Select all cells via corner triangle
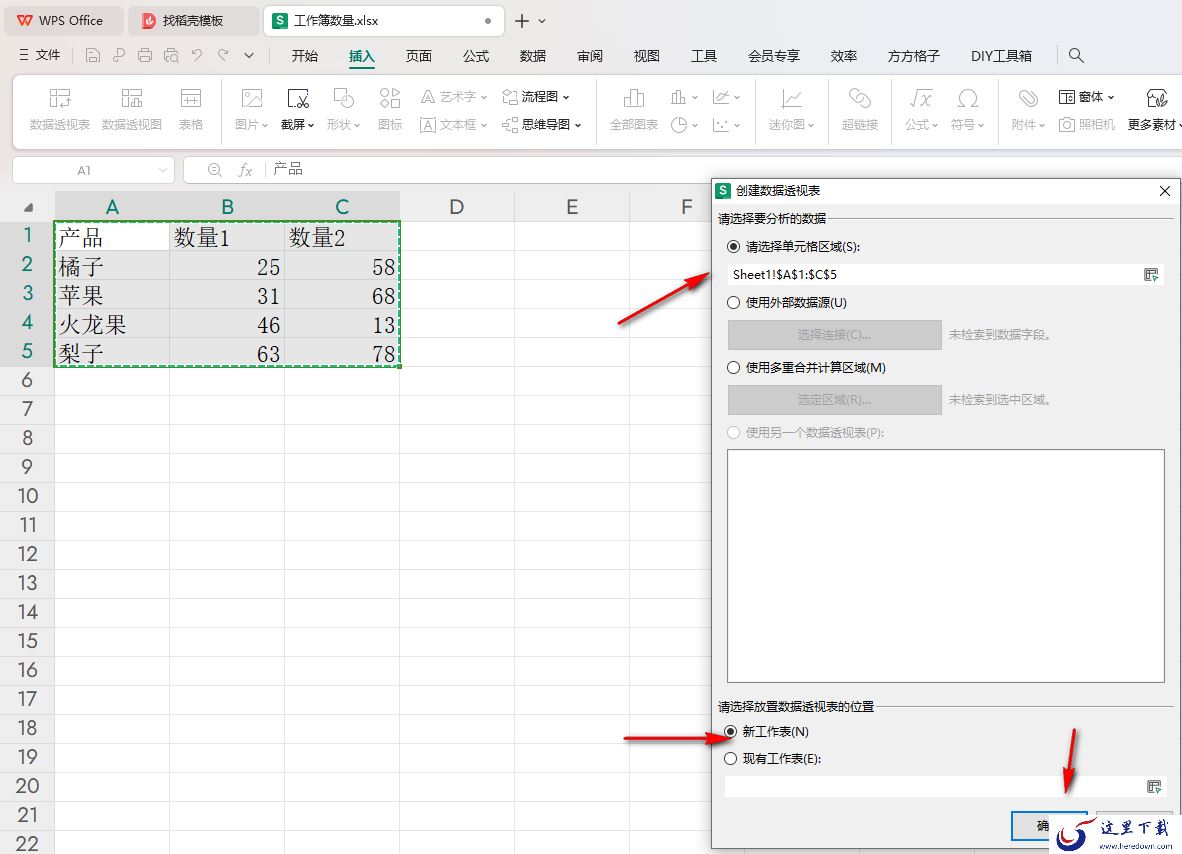This screenshot has height=854, width=1182. 28,207
